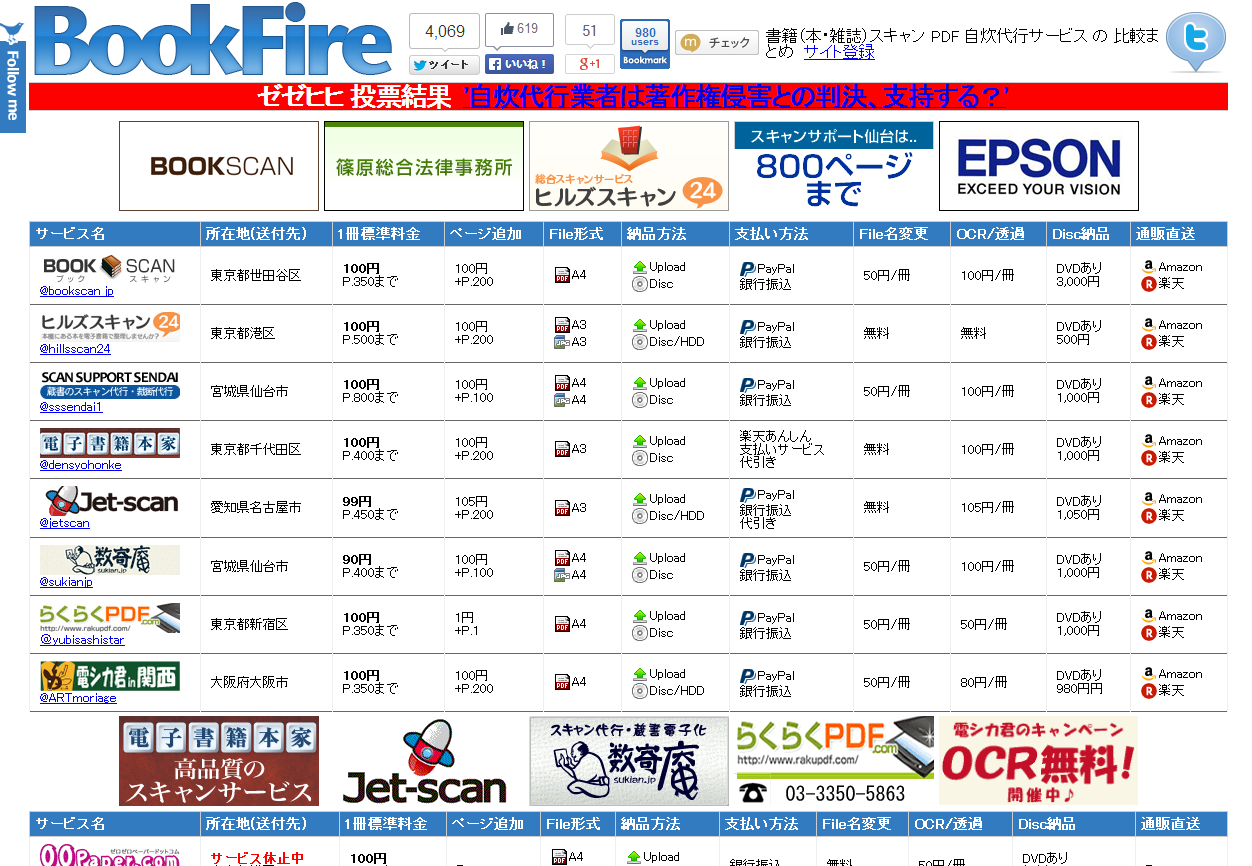Click the 楽天 icon in 電シカ君 row
1252x866 pixels.
tap(1149, 691)
